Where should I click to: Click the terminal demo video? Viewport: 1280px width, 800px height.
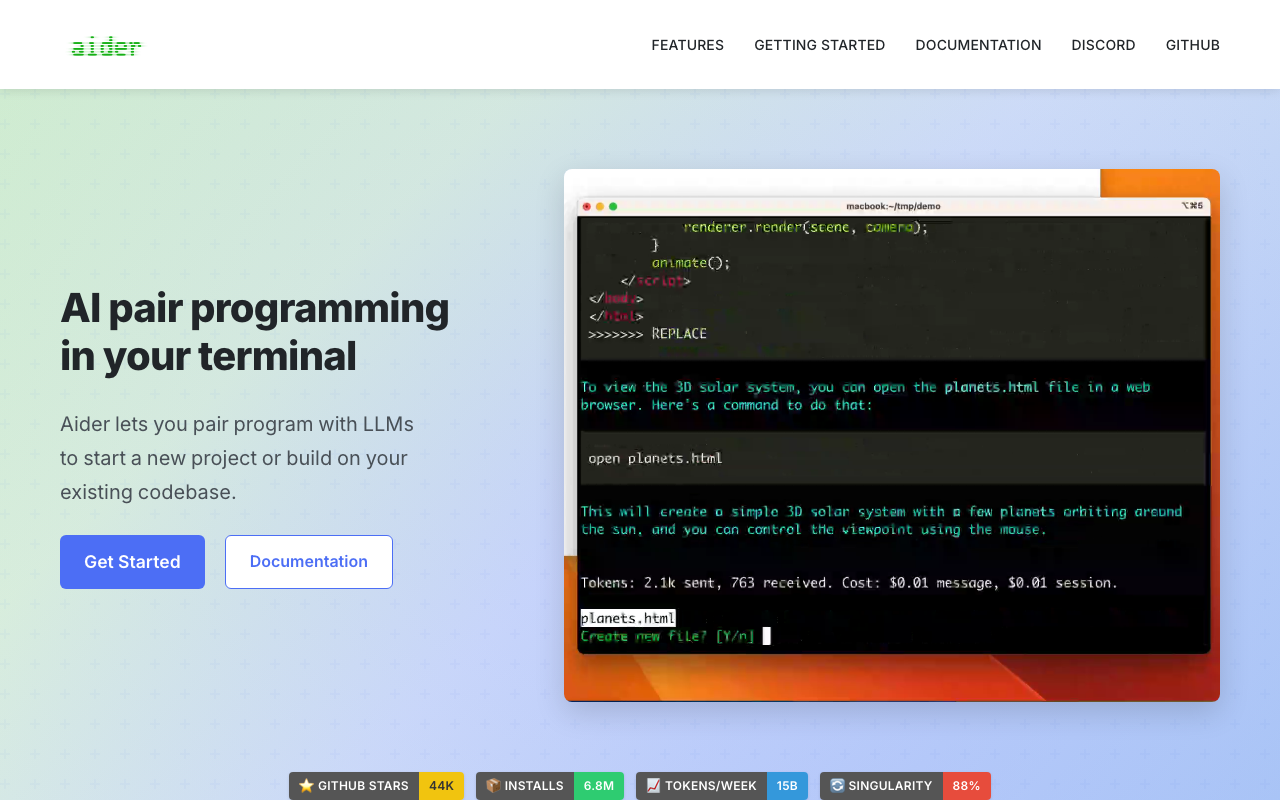(x=892, y=435)
